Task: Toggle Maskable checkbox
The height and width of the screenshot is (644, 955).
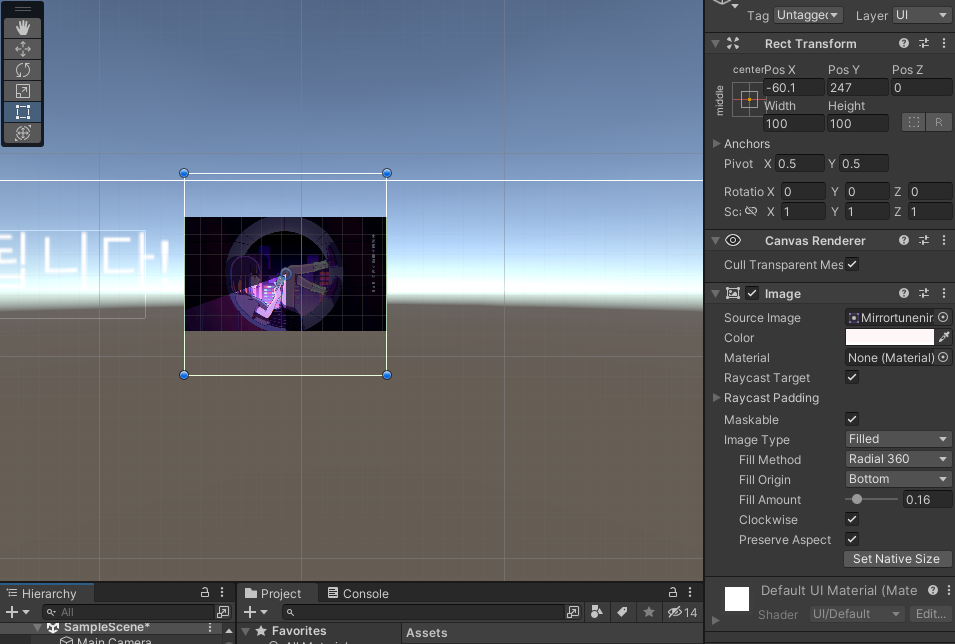Action: pyautogui.click(x=852, y=419)
